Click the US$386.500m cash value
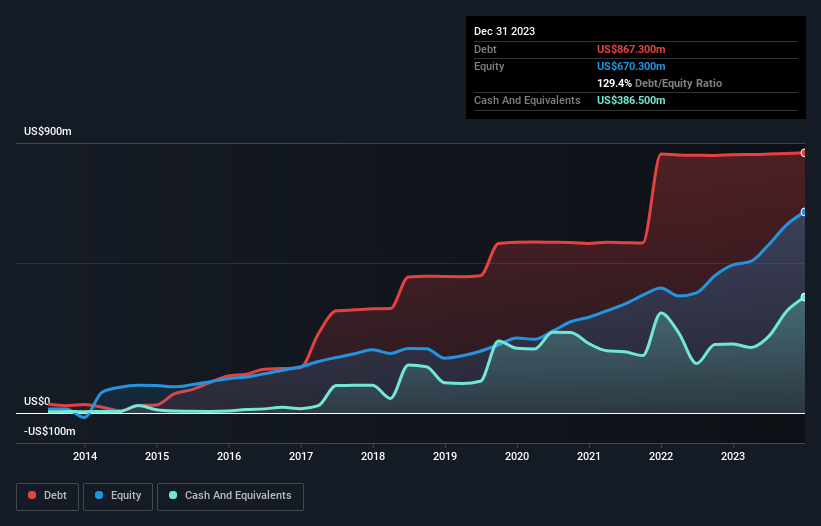Screen dimensions: 821x526 [631, 100]
